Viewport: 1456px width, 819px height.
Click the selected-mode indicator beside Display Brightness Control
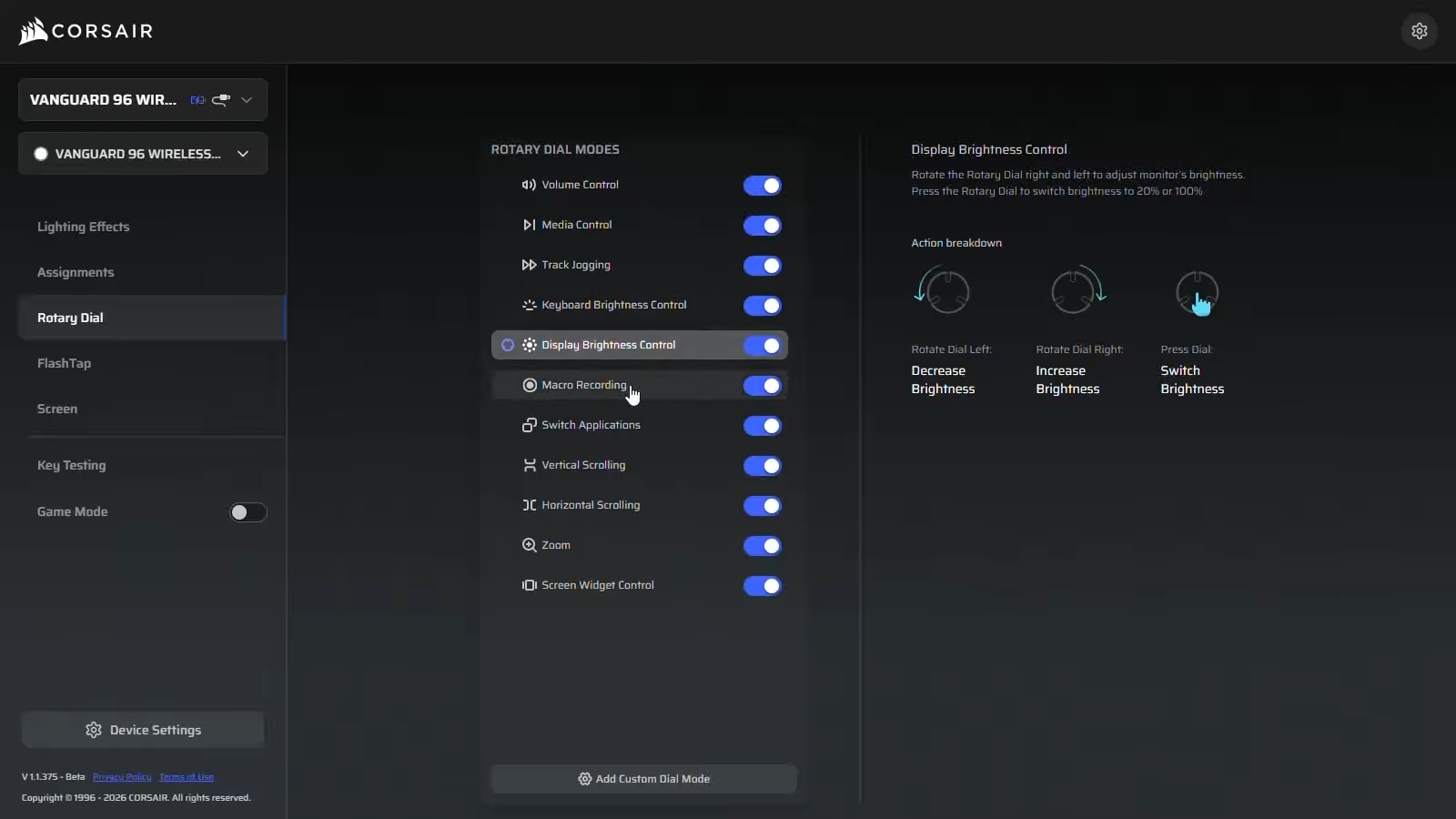[x=508, y=345]
